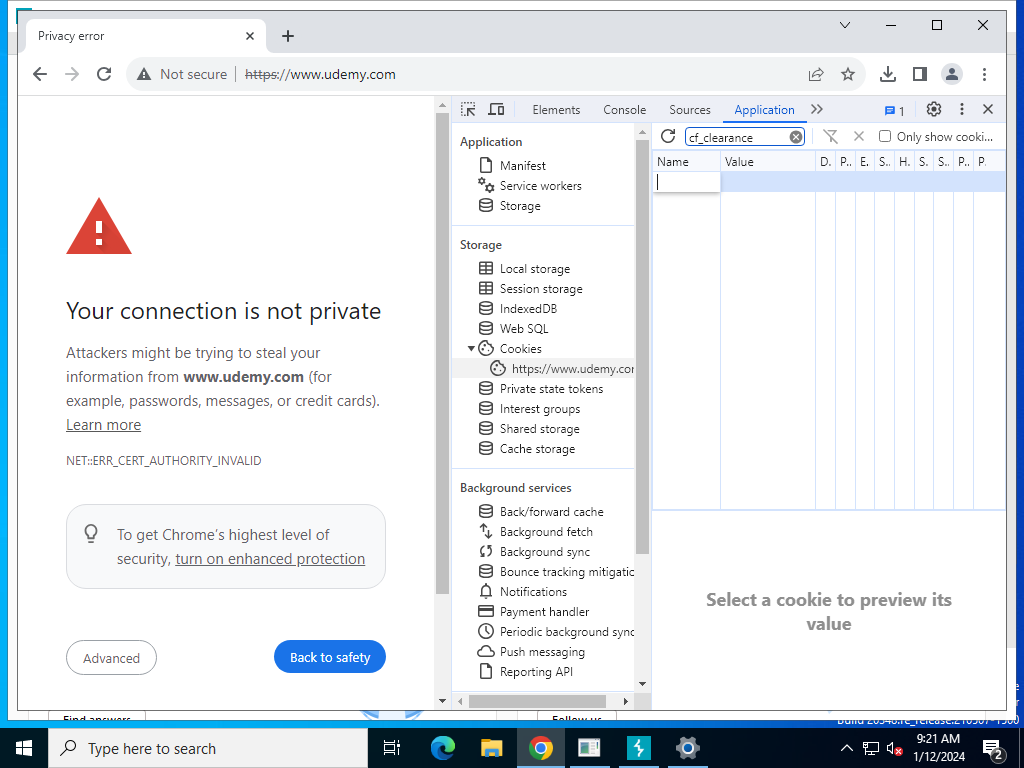Open Chrome main three-dot menu
Screen dimensions: 1024x768
[984, 74]
